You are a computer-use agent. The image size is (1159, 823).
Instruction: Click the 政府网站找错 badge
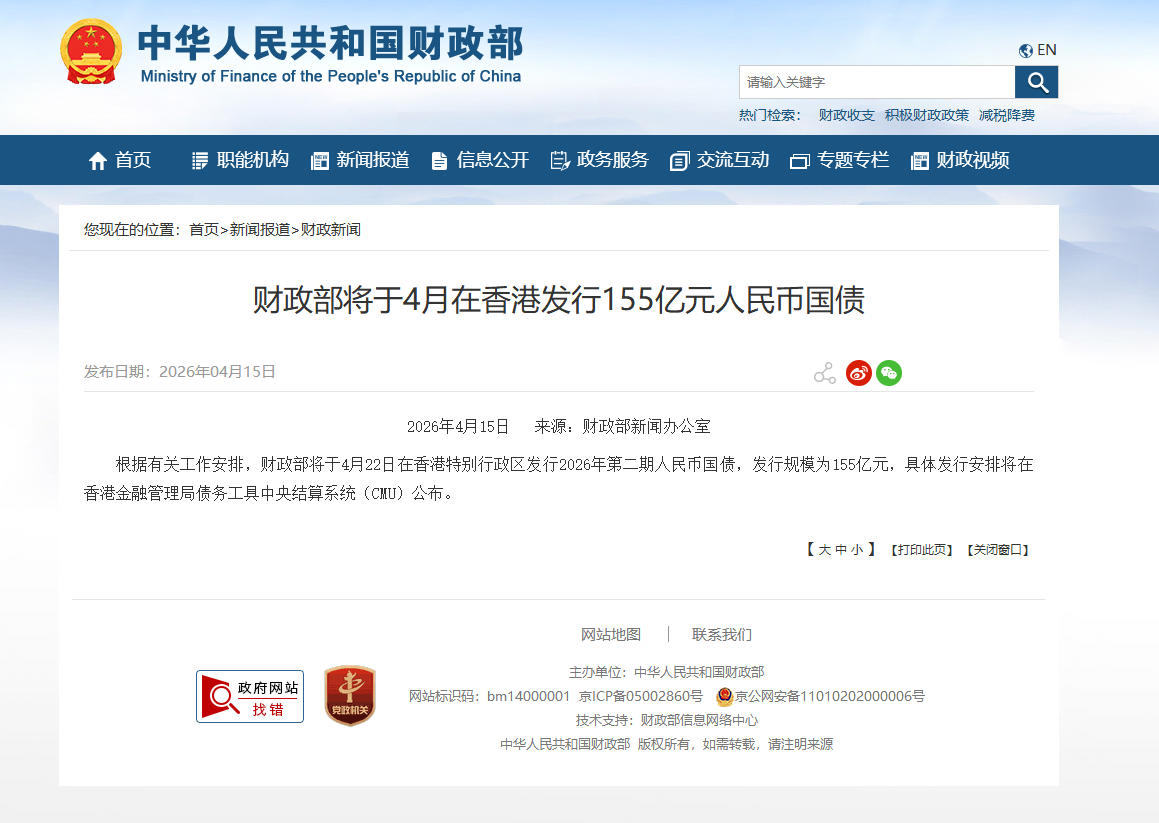click(x=249, y=696)
